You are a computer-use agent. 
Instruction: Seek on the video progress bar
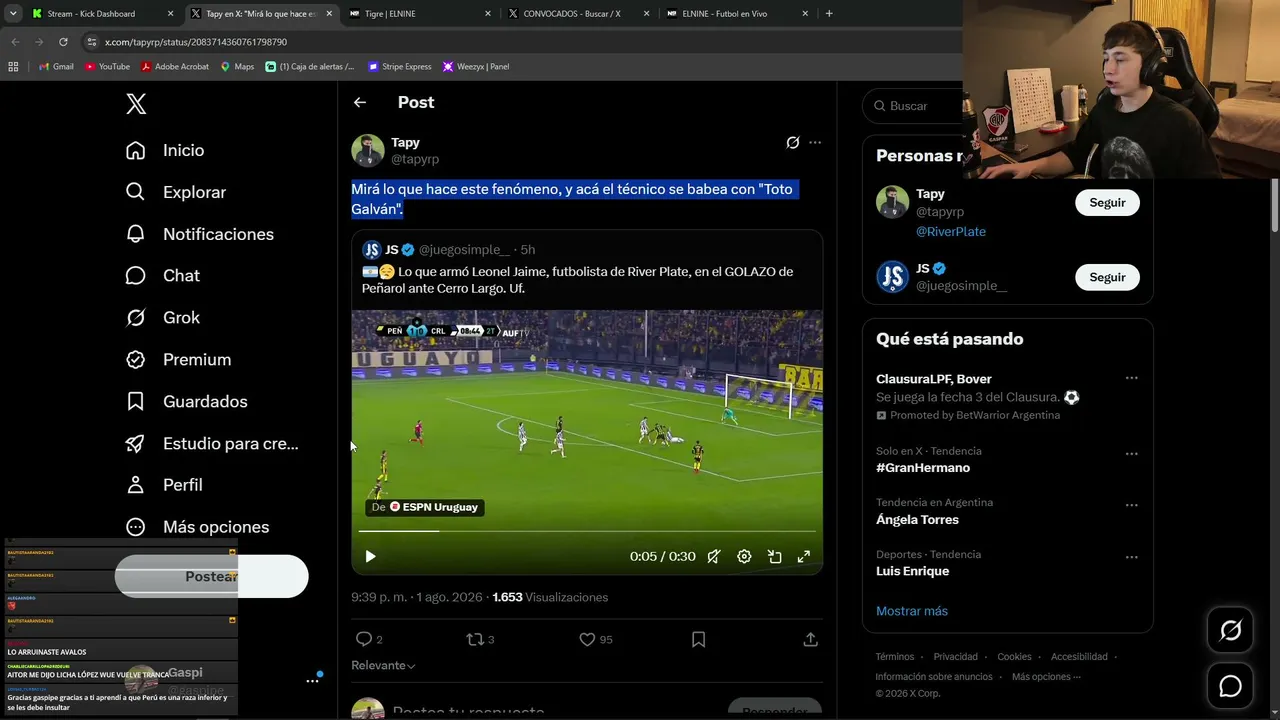pyautogui.click(x=587, y=531)
